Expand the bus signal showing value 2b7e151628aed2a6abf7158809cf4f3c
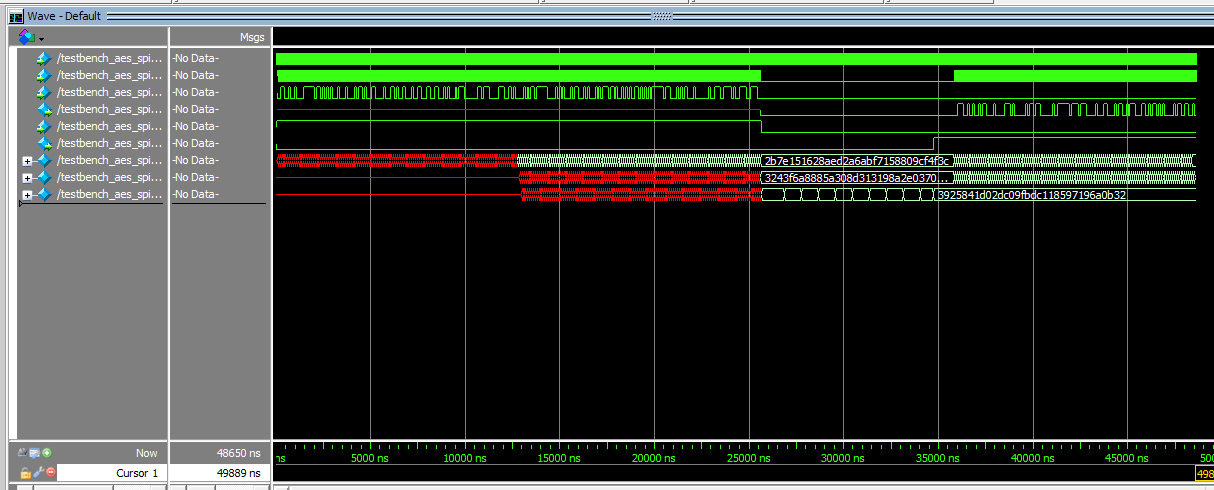The image size is (1214, 490). point(28,160)
